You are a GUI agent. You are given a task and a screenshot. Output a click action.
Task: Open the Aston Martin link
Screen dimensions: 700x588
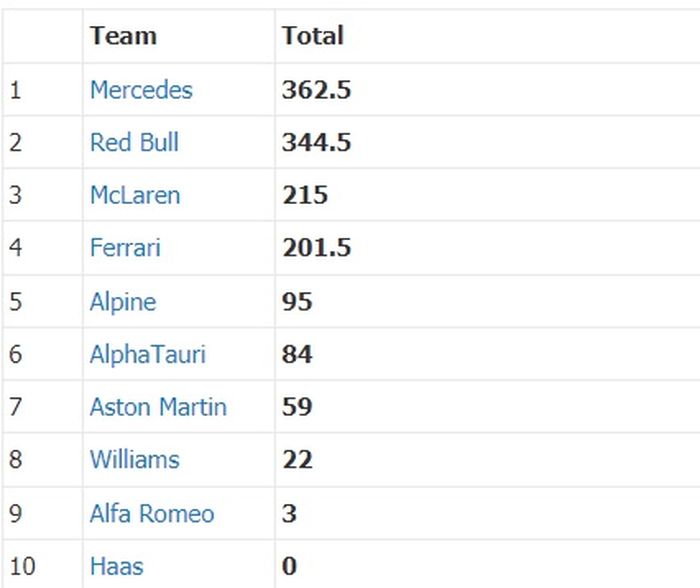click(x=158, y=407)
